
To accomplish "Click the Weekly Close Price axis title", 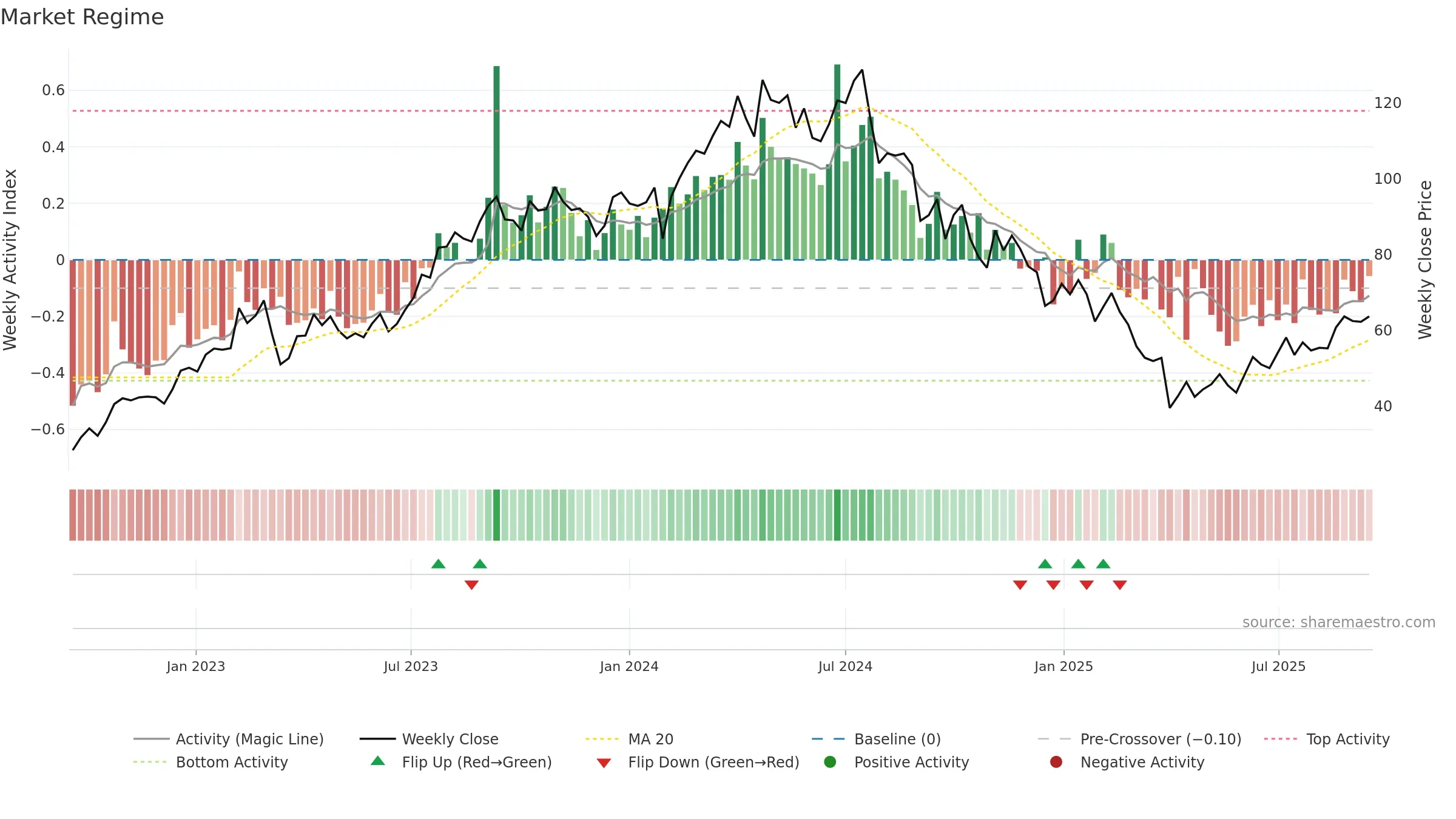I will [1425, 260].
